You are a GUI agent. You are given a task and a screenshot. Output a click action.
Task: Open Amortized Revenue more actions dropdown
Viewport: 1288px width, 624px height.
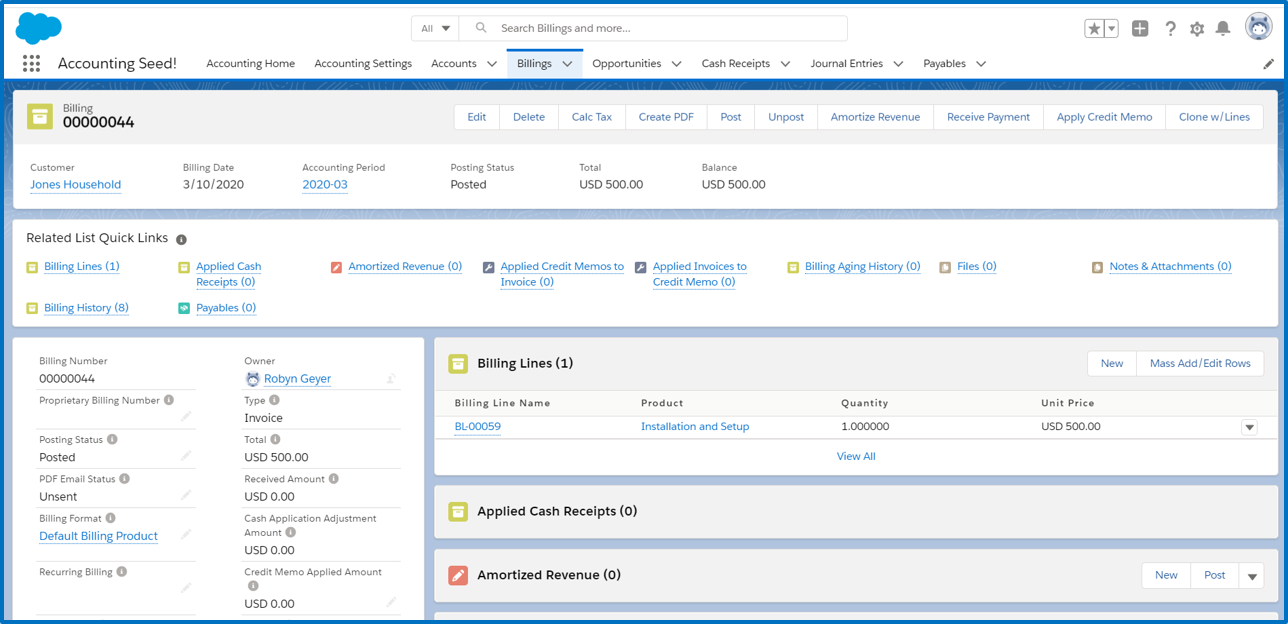click(1251, 575)
